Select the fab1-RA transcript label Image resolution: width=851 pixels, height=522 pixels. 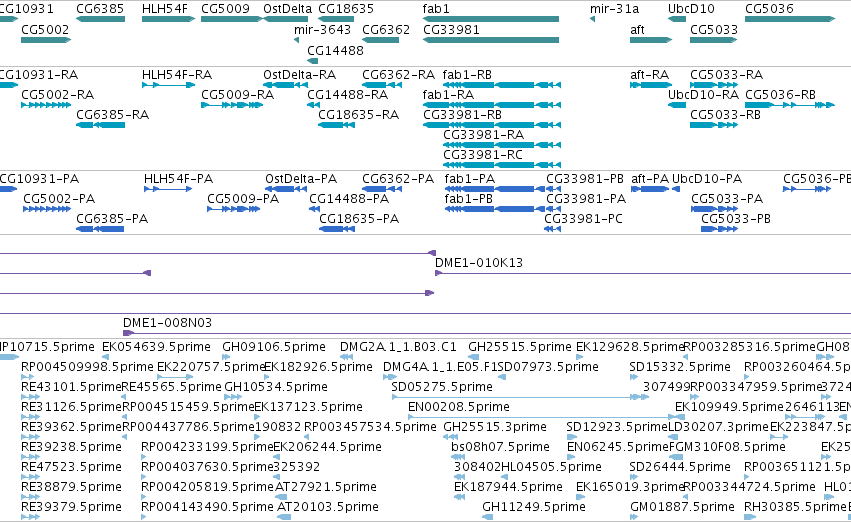coord(448,95)
